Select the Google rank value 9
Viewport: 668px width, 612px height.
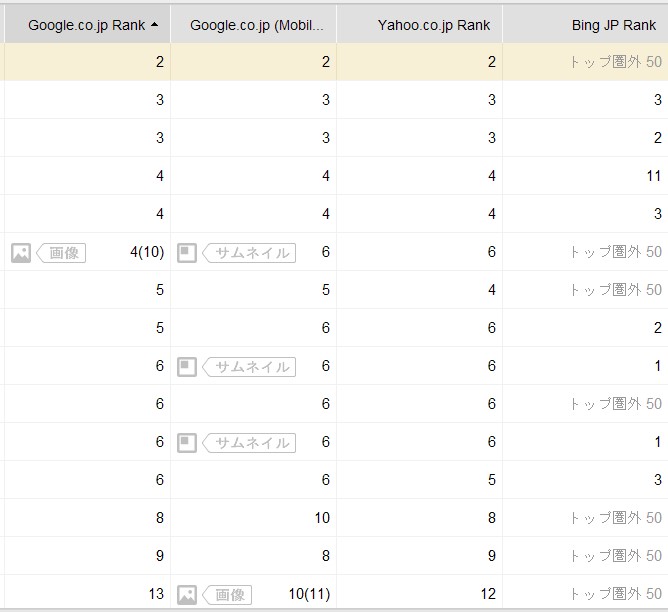[x=160, y=555]
